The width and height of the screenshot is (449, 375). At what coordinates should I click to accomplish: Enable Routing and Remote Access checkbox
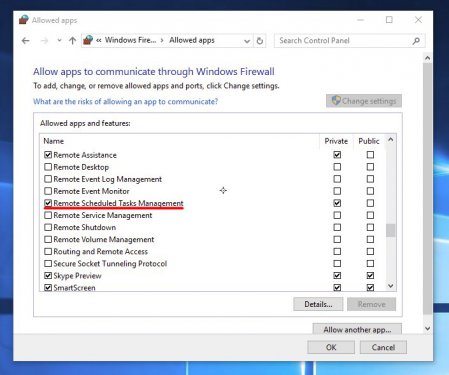pos(48,251)
